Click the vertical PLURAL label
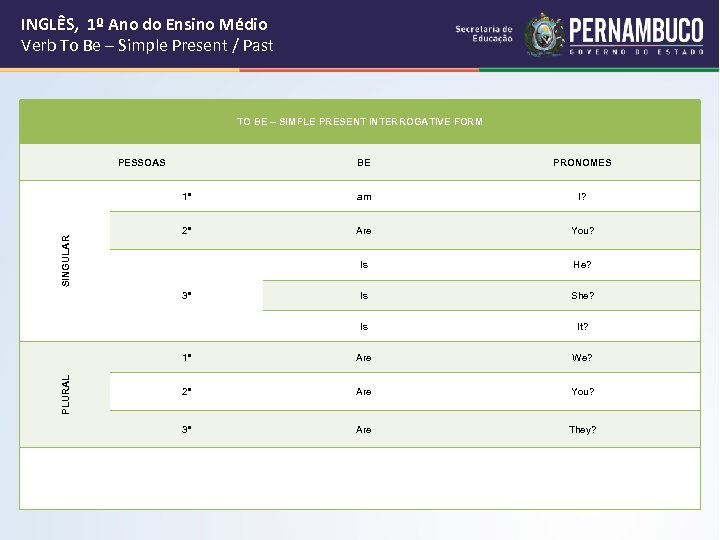 click(66, 394)
